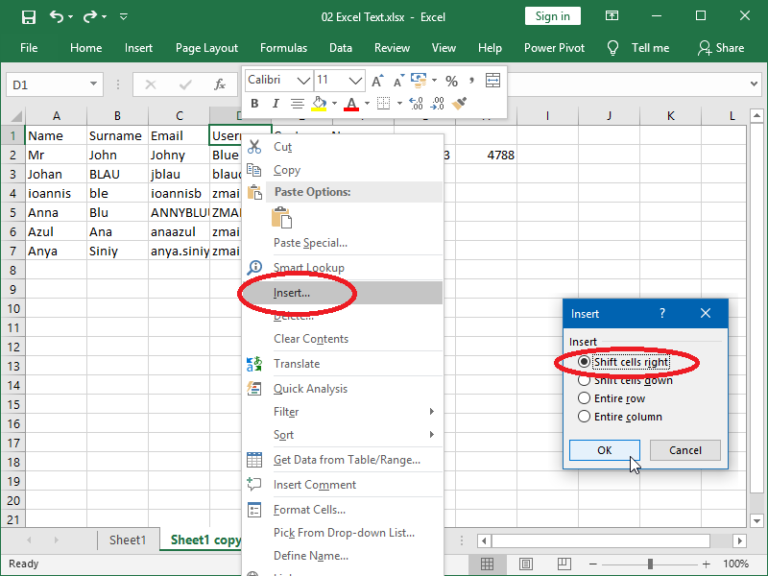Image resolution: width=768 pixels, height=576 pixels.
Task: Expand the Name Box dropdown arrow
Action: point(93,84)
